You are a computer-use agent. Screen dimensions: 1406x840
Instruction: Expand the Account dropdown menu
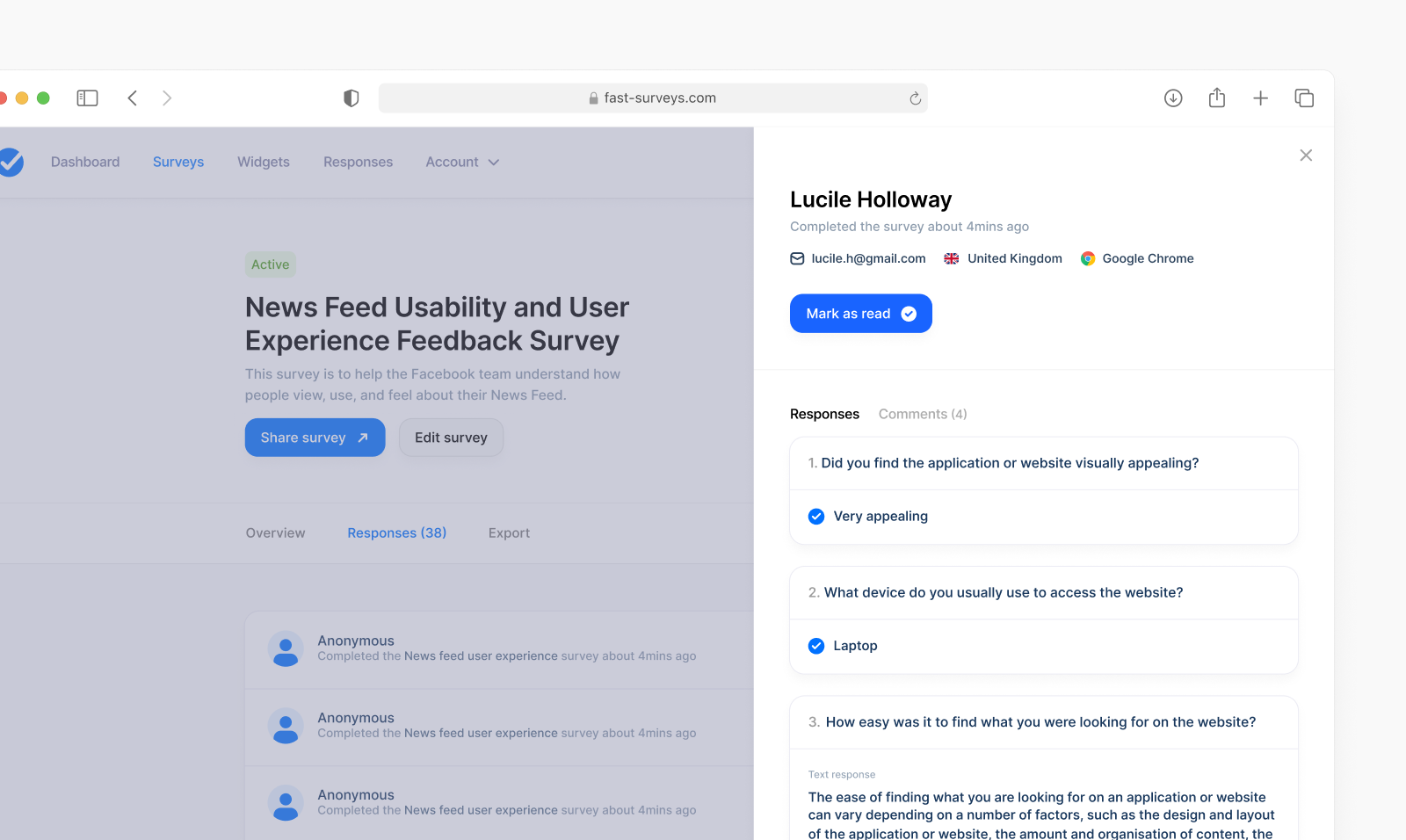[462, 163]
